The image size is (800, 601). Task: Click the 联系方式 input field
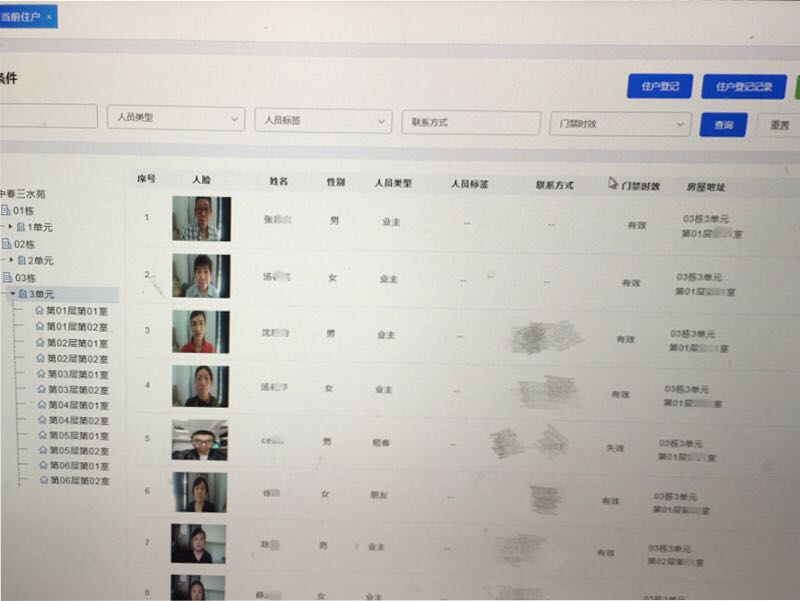point(470,122)
